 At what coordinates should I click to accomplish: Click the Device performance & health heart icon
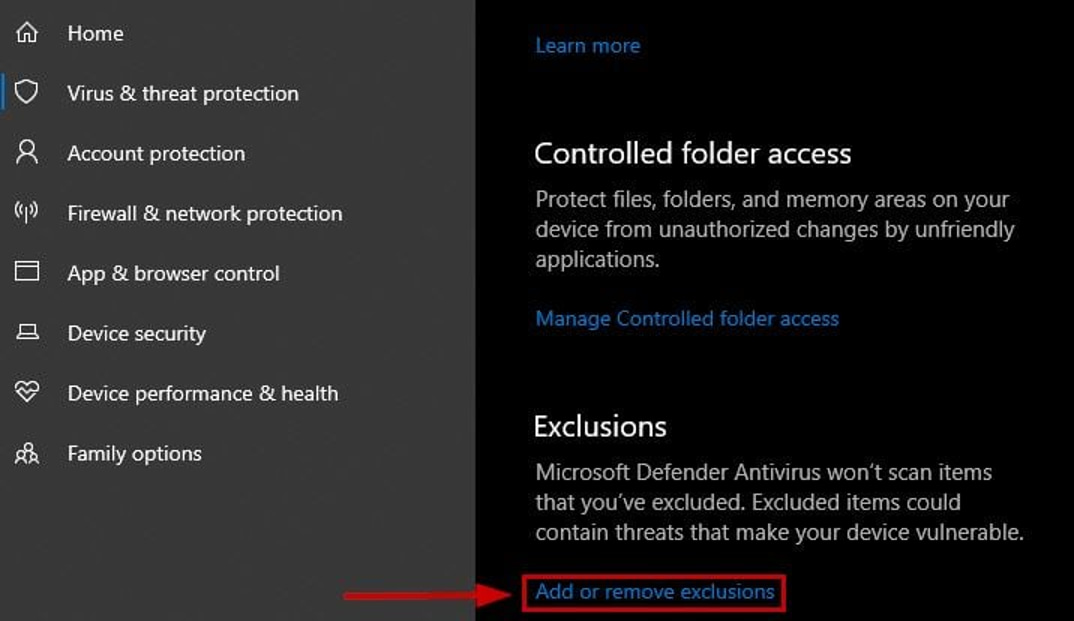click(x=27, y=393)
